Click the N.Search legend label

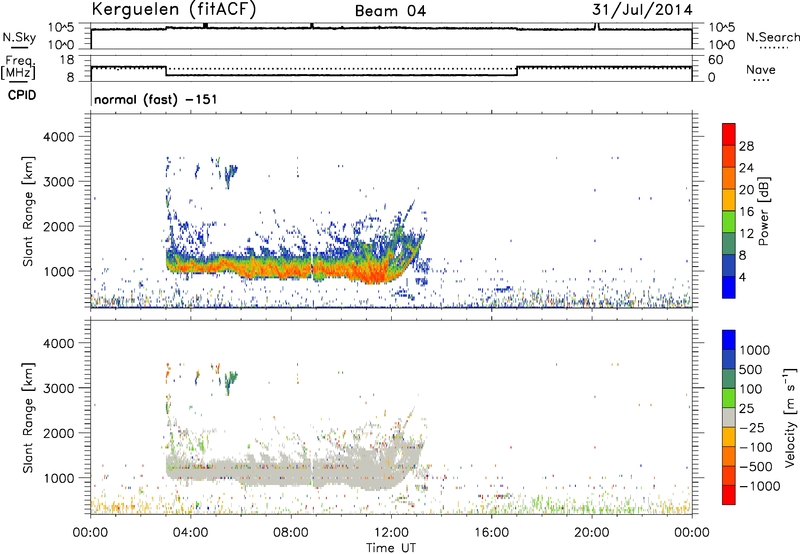772,37
